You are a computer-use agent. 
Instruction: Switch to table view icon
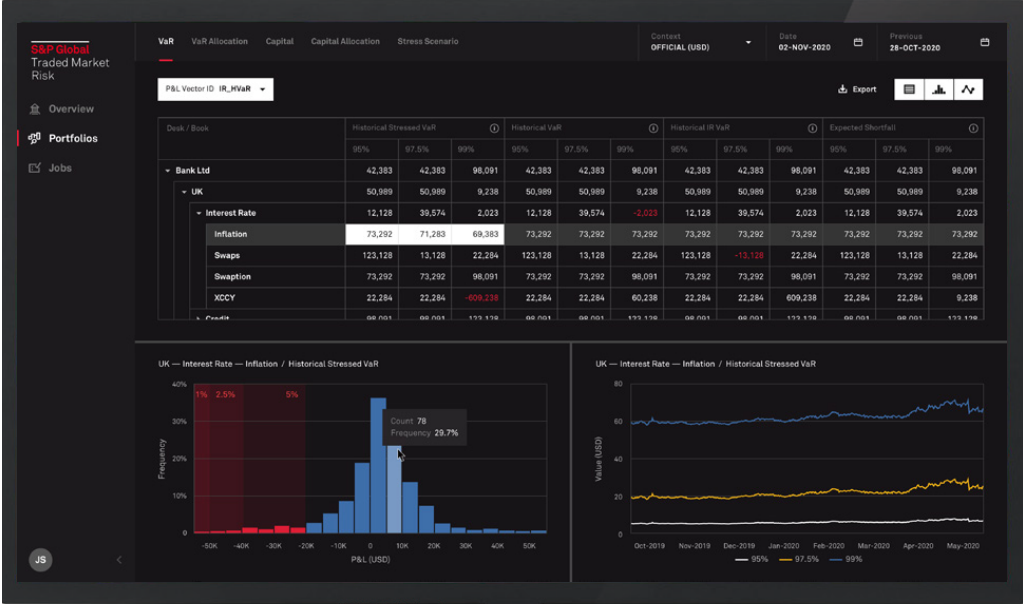909,90
